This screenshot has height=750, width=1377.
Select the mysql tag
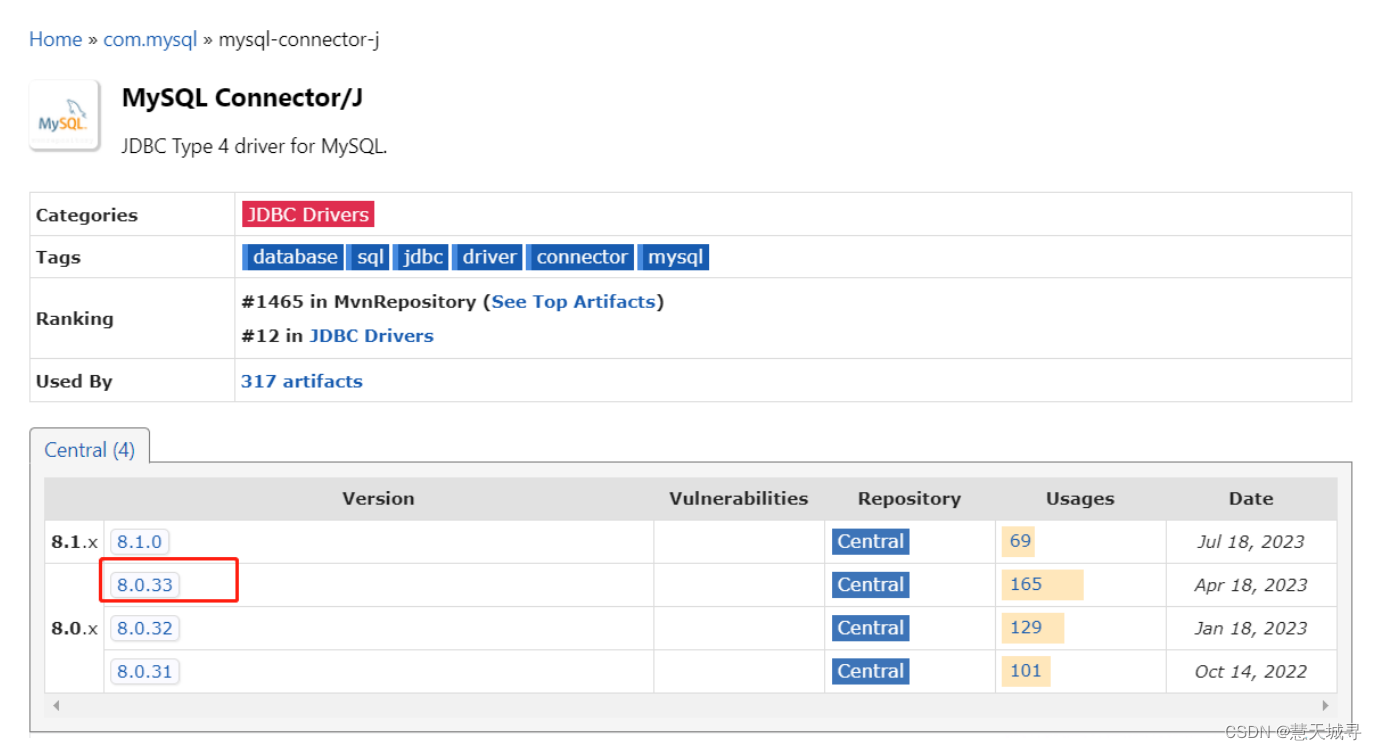tap(674, 257)
